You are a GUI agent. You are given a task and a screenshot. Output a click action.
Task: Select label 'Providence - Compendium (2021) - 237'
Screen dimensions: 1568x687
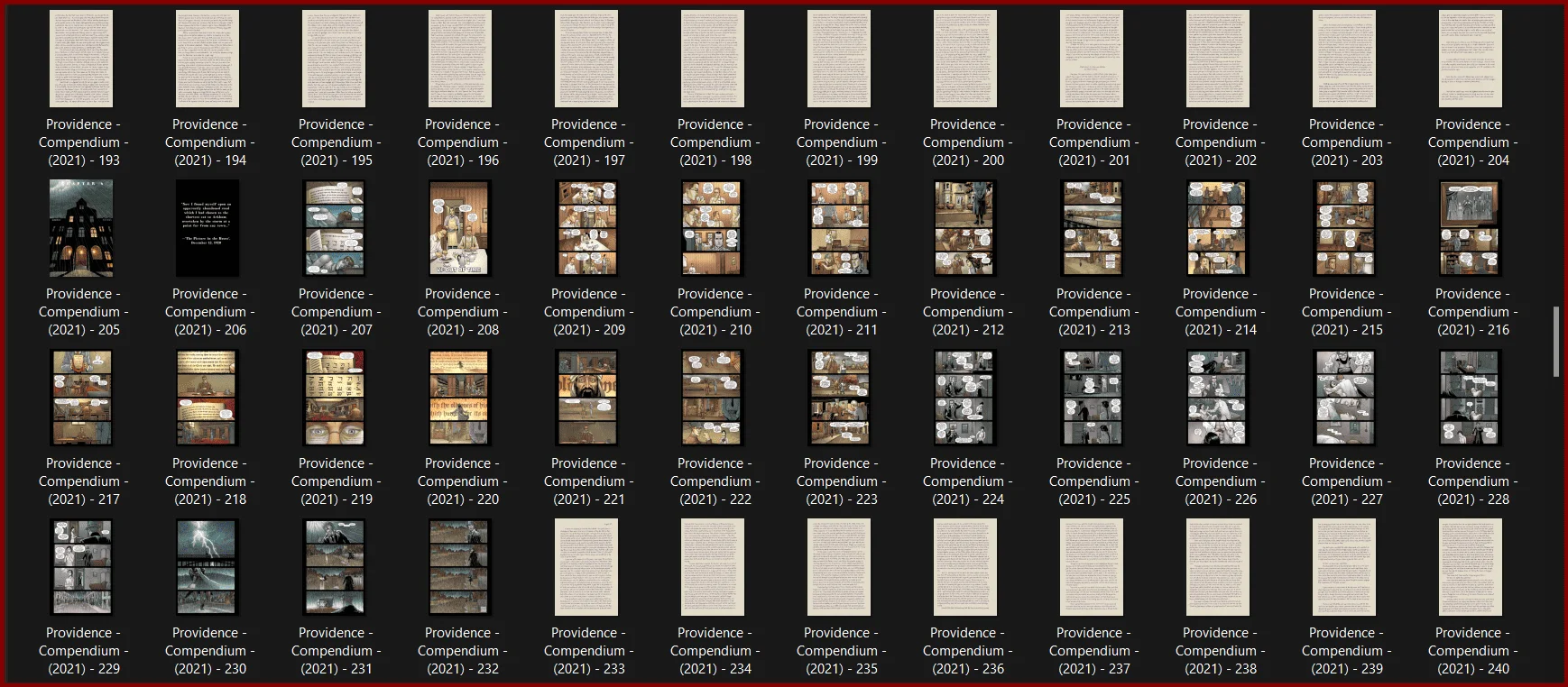(1093, 651)
